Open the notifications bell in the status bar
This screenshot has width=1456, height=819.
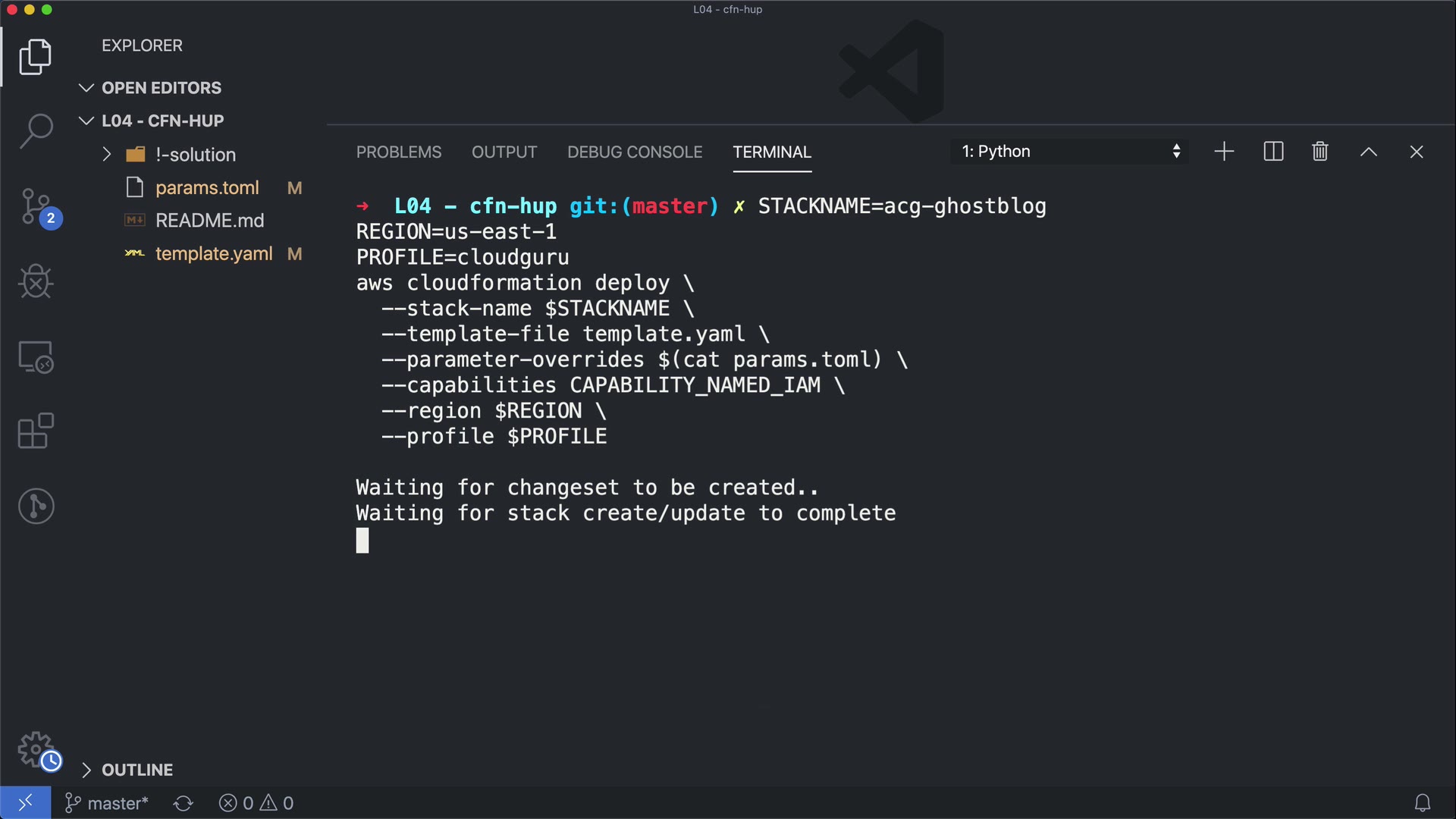pyautogui.click(x=1423, y=803)
